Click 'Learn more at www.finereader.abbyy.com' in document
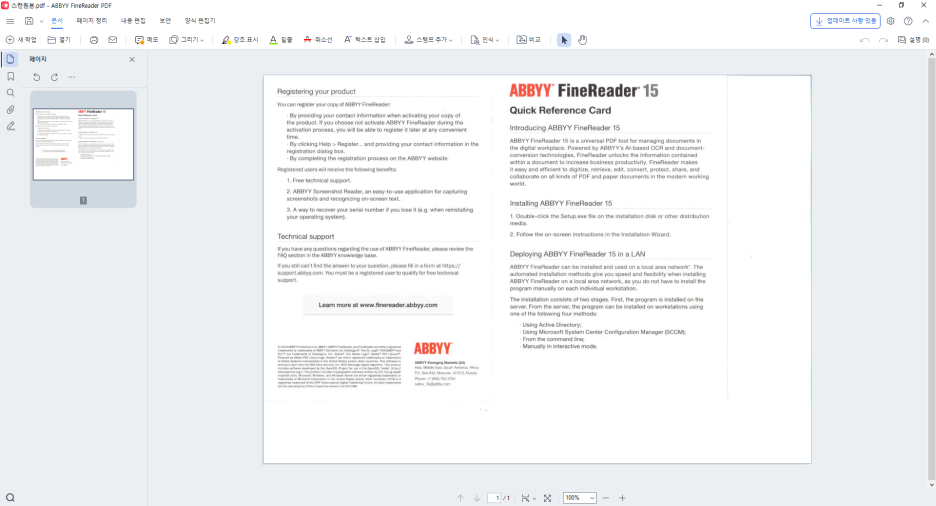936x506 pixels. tap(378, 305)
